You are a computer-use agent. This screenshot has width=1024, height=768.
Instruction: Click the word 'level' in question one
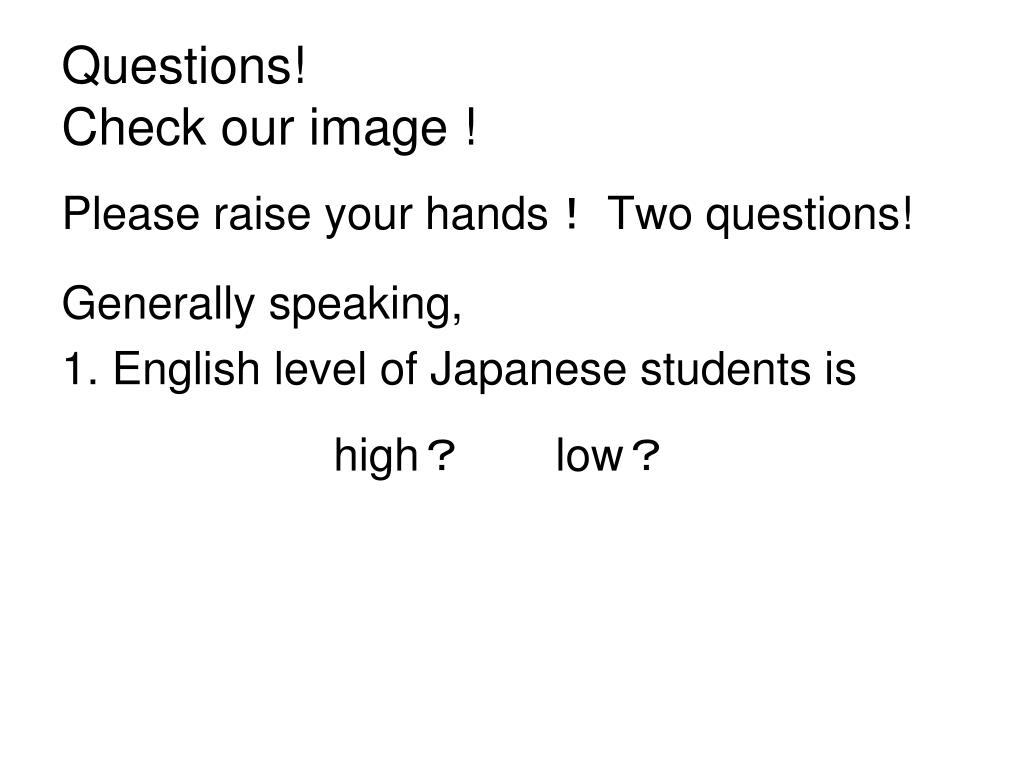[320, 368]
